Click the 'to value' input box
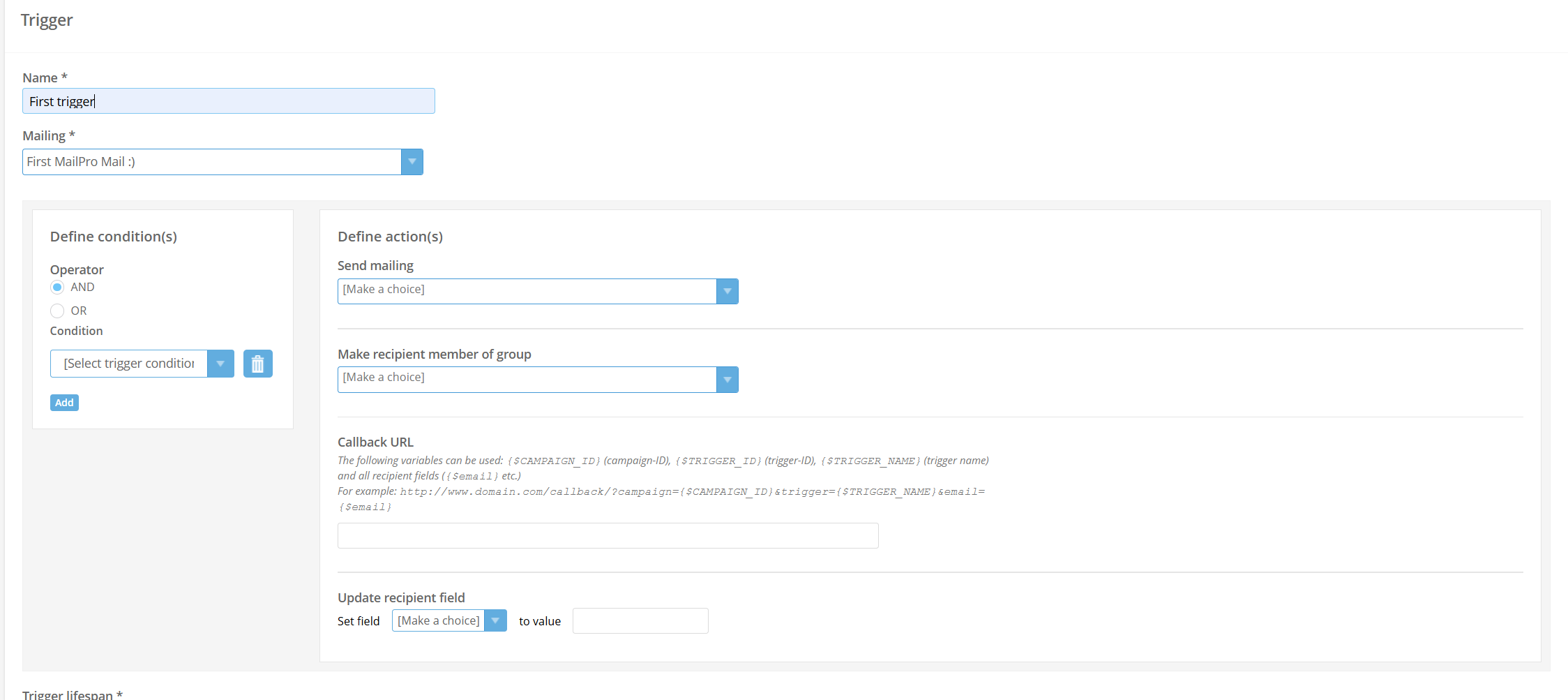The width and height of the screenshot is (1568, 700). point(640,620)
